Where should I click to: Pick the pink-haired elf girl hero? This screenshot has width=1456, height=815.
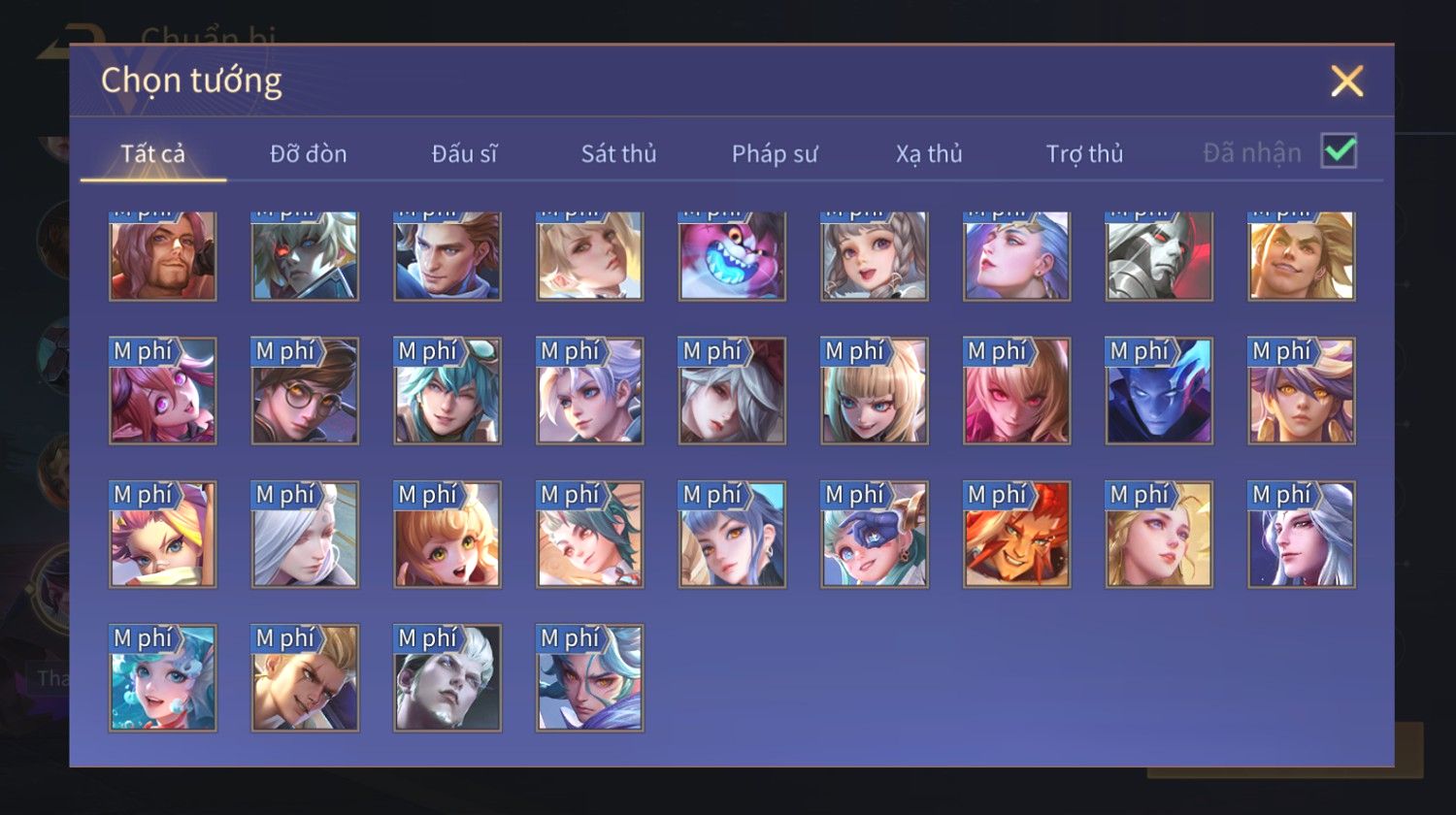[162, 391]
